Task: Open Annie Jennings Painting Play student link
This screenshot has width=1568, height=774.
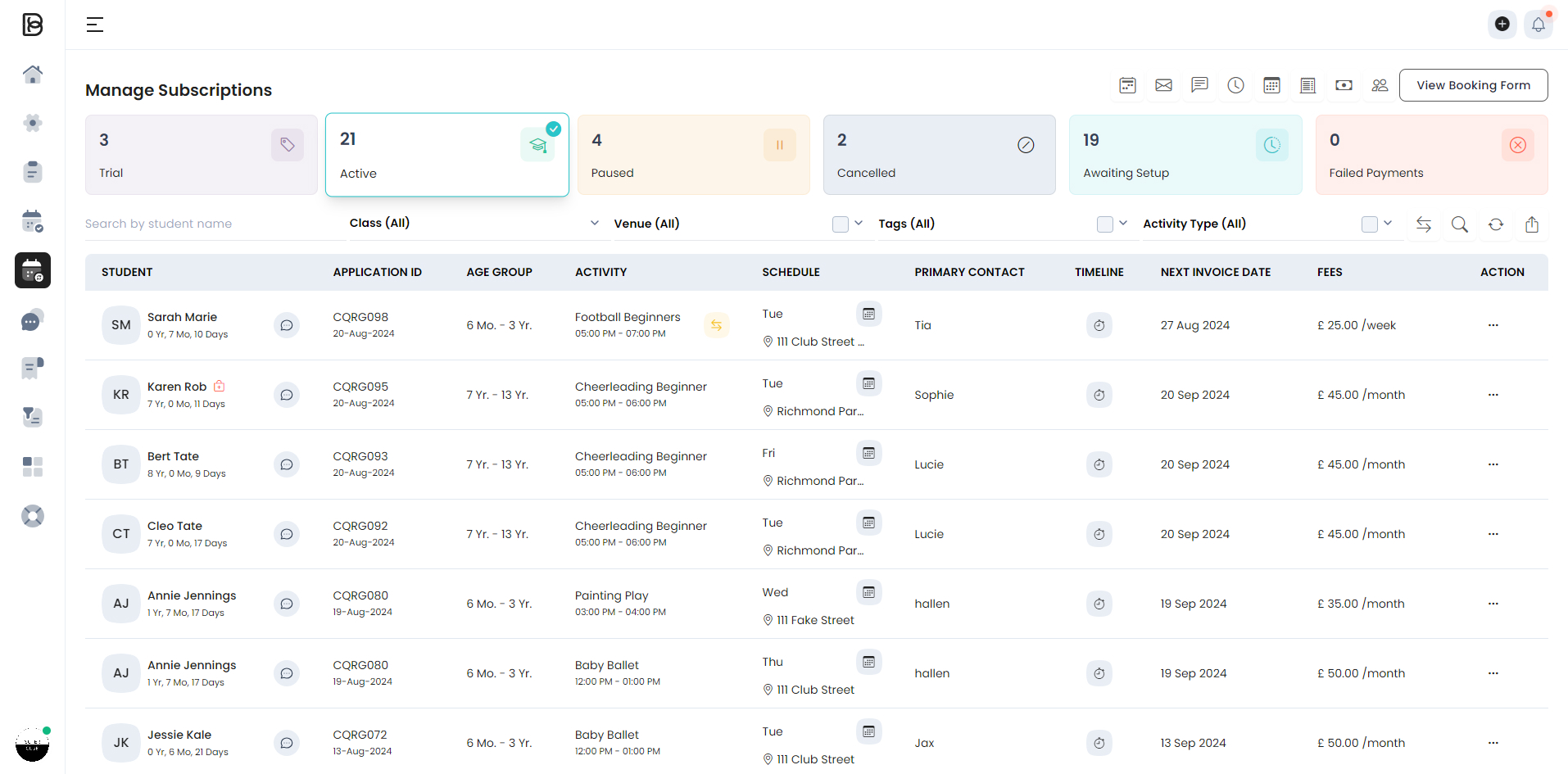Action: (192, 595)
